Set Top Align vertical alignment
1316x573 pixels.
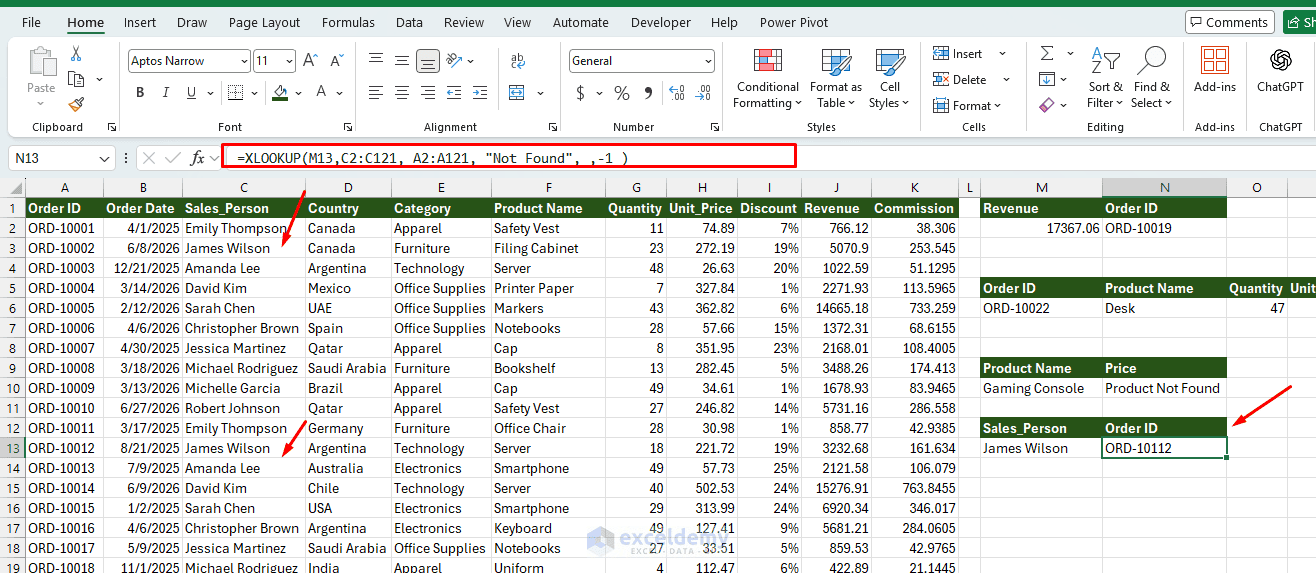tap(376, 61)
